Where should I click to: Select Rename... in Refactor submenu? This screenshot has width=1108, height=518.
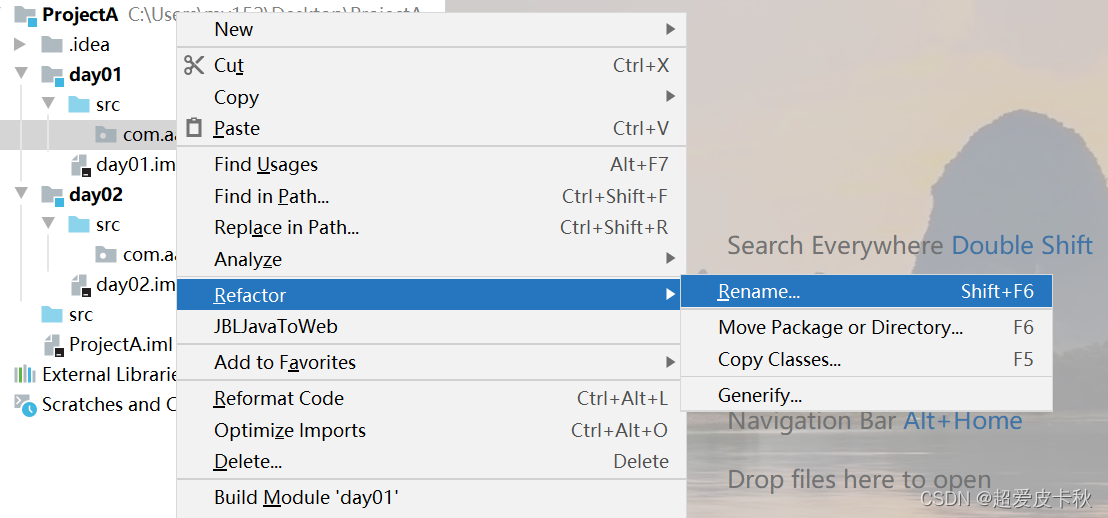pos(758,292)
